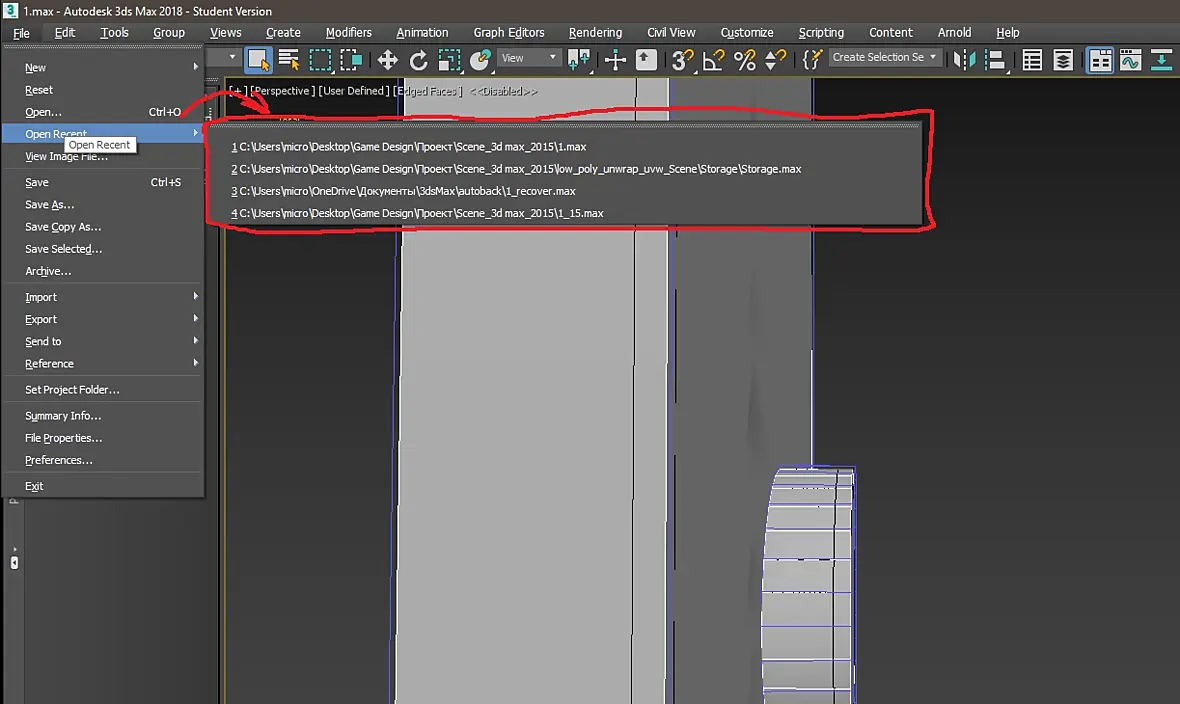Open the Edit menu

(65, 32)
